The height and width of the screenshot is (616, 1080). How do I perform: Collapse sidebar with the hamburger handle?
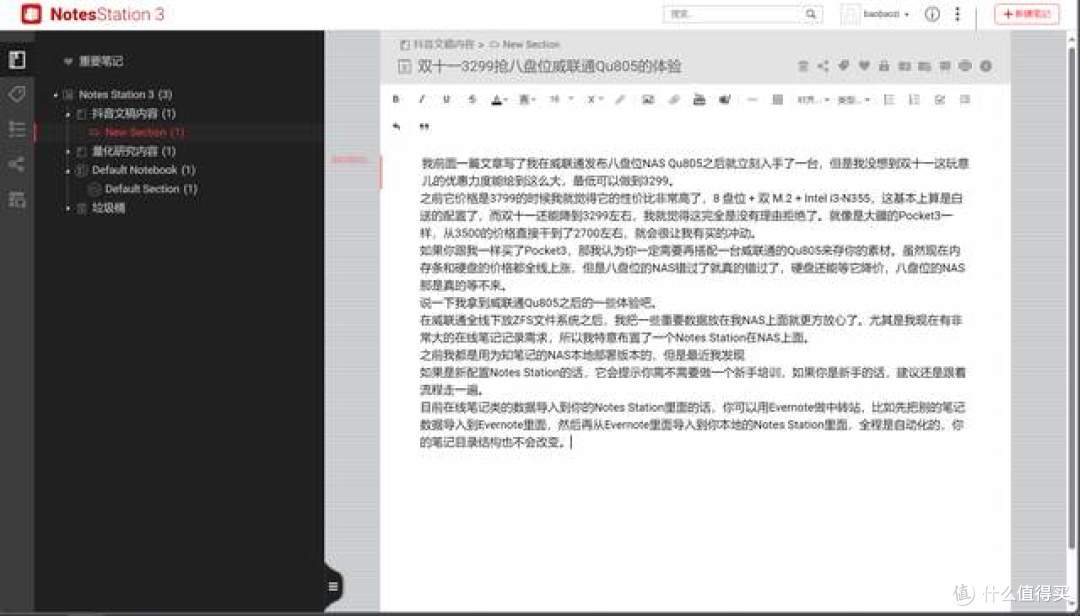click(x=333, y=586)
